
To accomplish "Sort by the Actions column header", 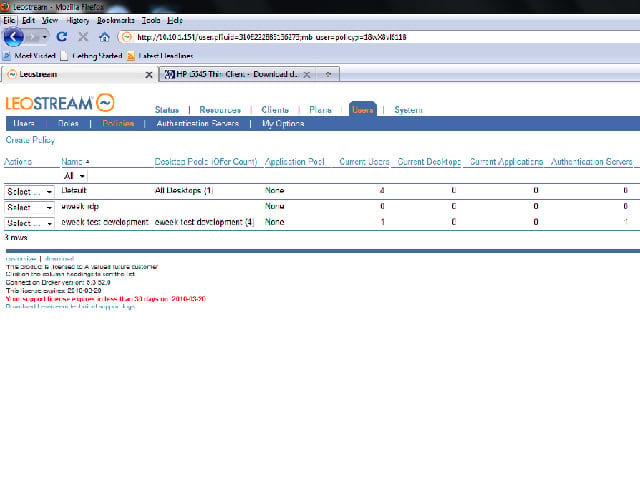I will point(18,162).
